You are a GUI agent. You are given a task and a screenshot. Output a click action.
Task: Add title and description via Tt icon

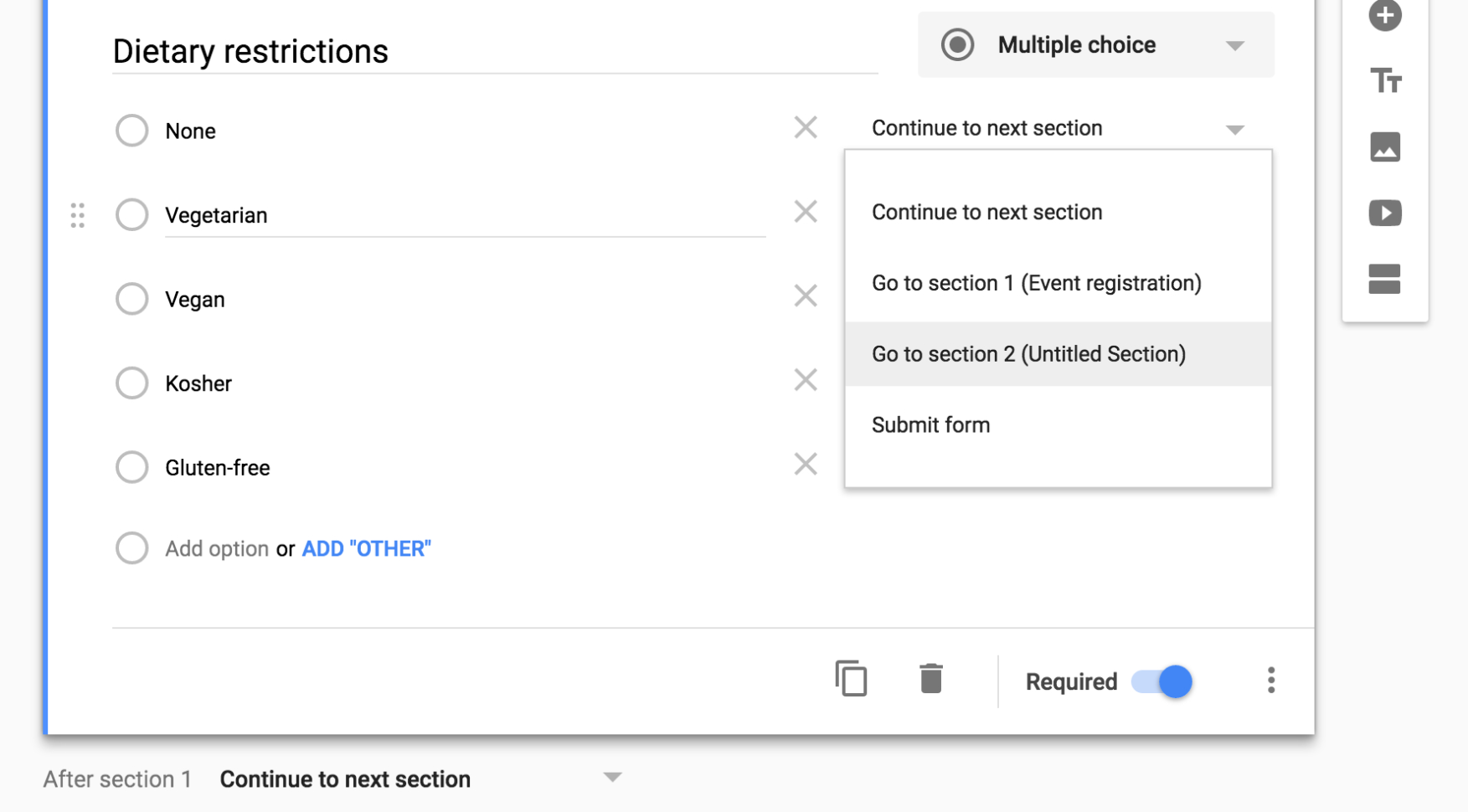(x=1385, y=81)
